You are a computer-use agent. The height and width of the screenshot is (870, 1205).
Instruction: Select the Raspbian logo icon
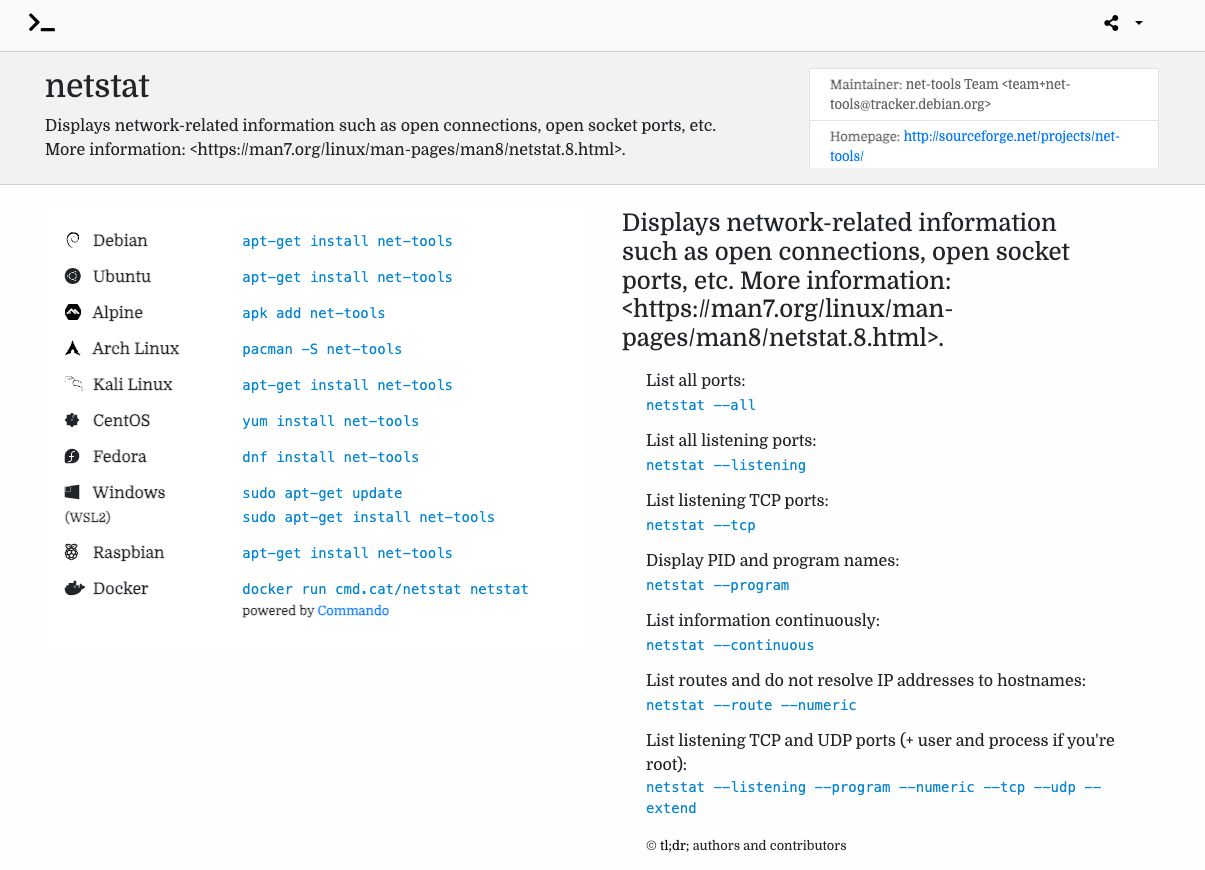pyautogui.click(x=72, y=552)
